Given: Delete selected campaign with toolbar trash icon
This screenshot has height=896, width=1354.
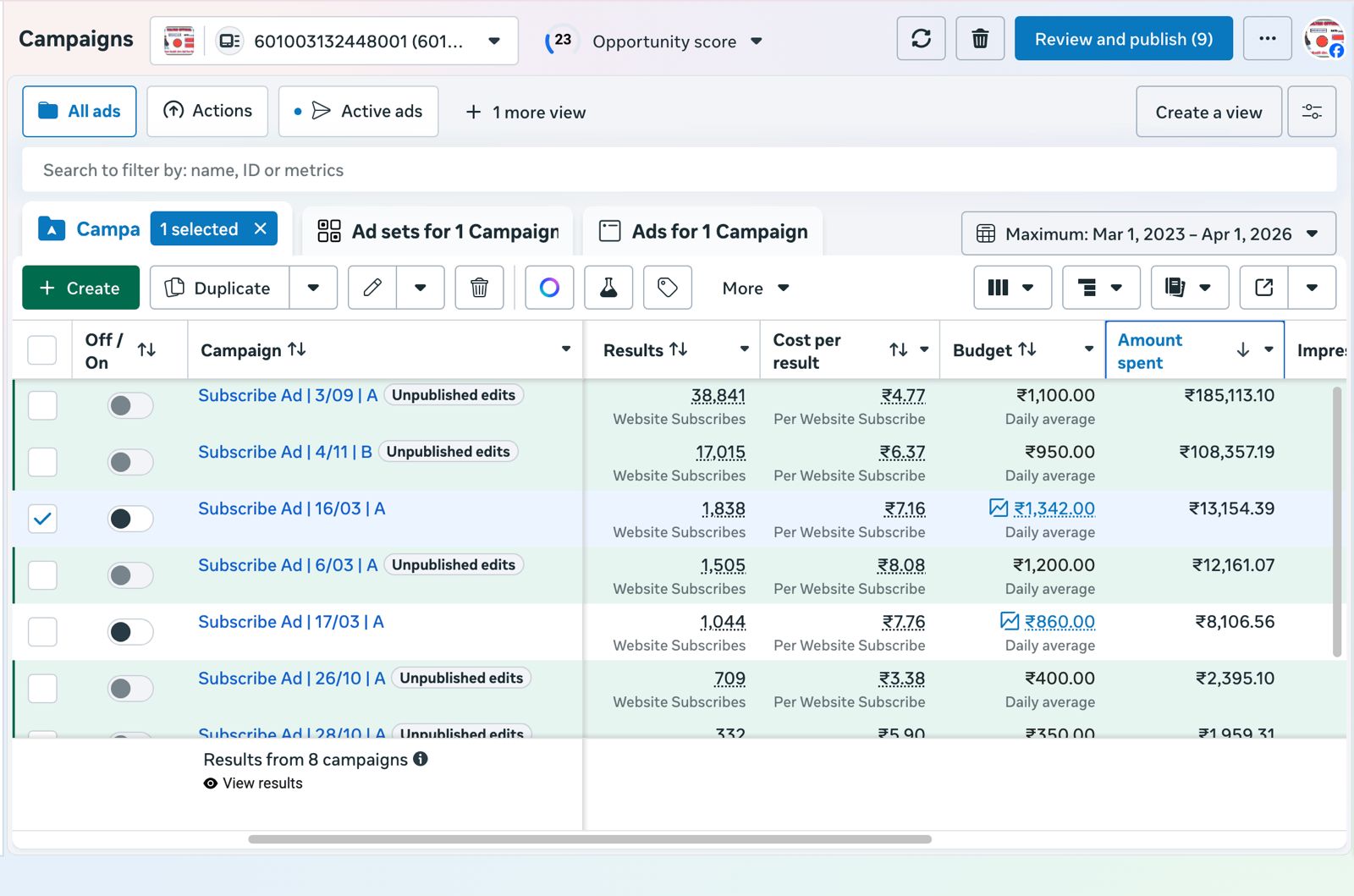Looking at the screenshot, I should click(480, 288).
